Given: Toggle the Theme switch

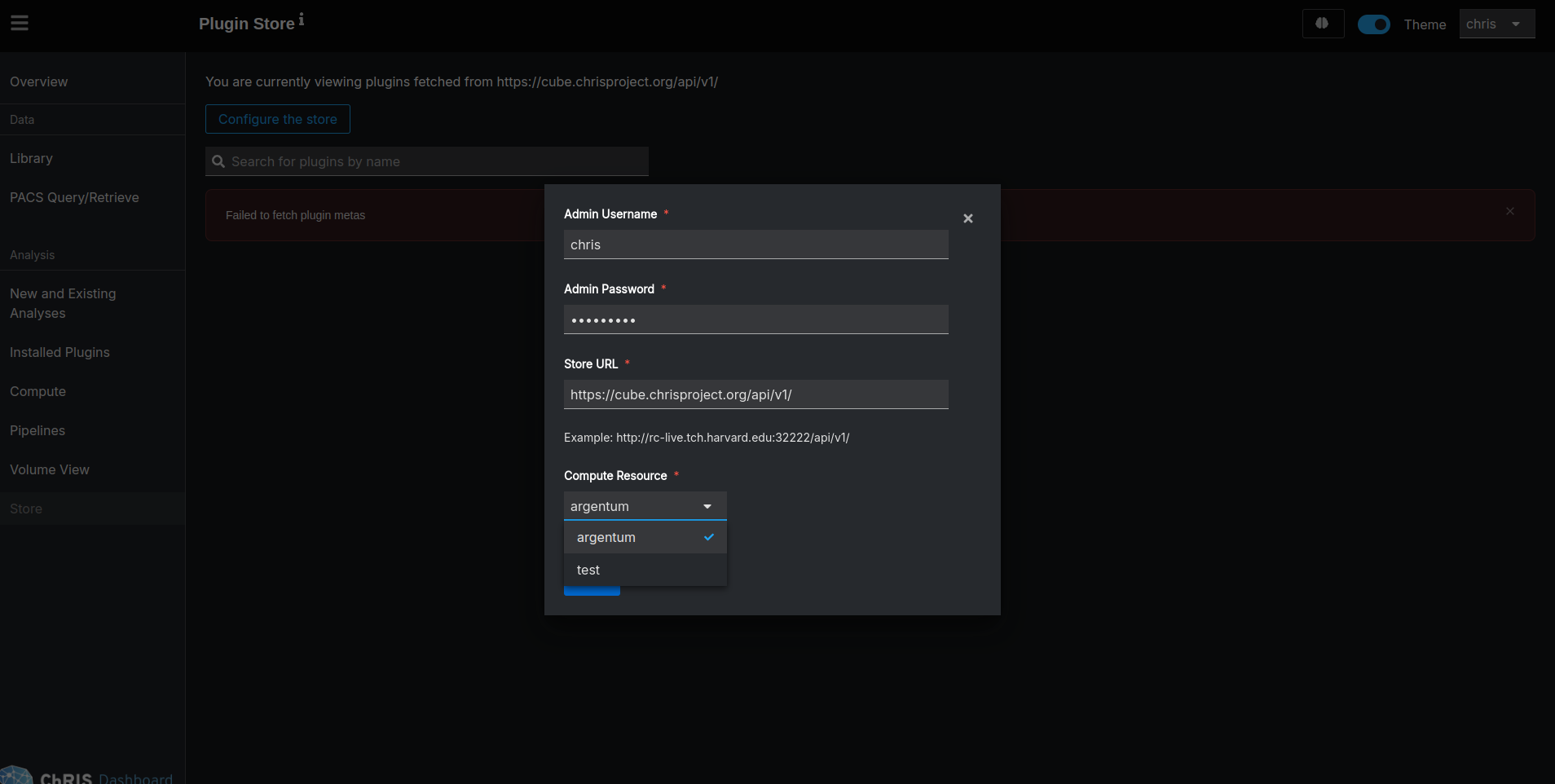Looking at the screenshot, I should pyautogui.click(x=1374, y=24).
